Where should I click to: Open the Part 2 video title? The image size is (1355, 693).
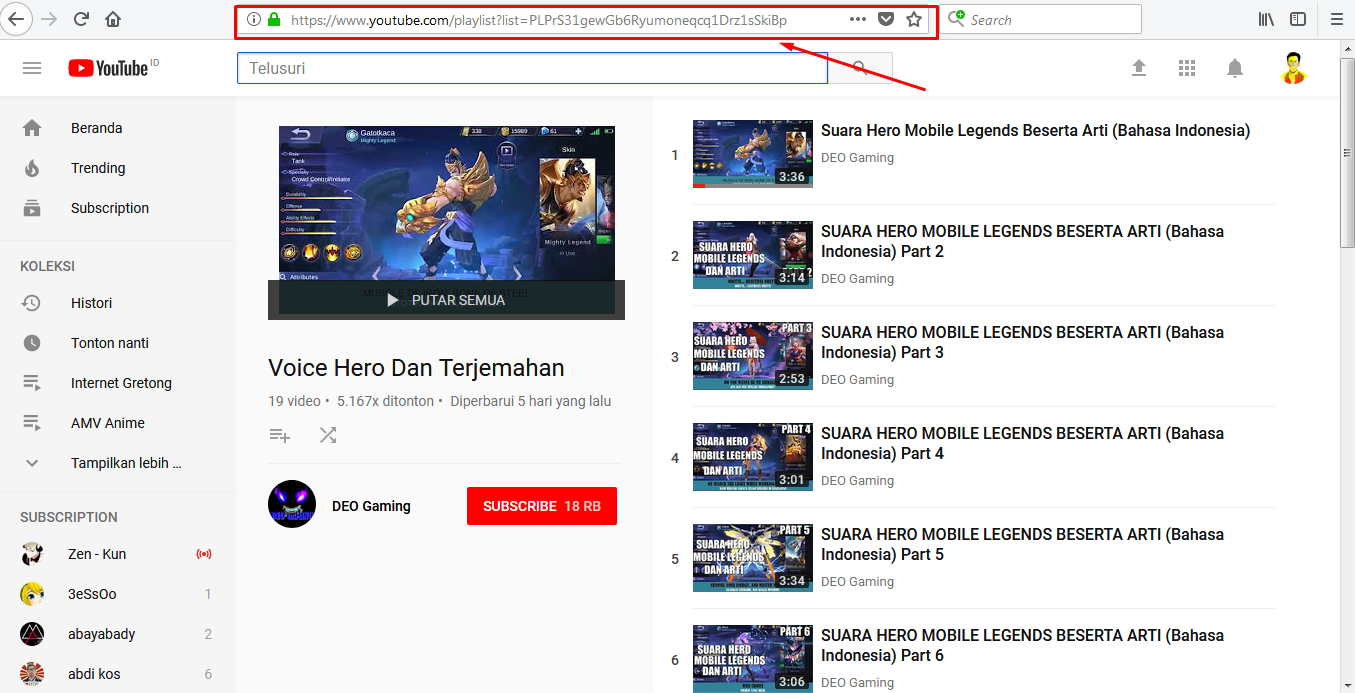pos(1022,241)
